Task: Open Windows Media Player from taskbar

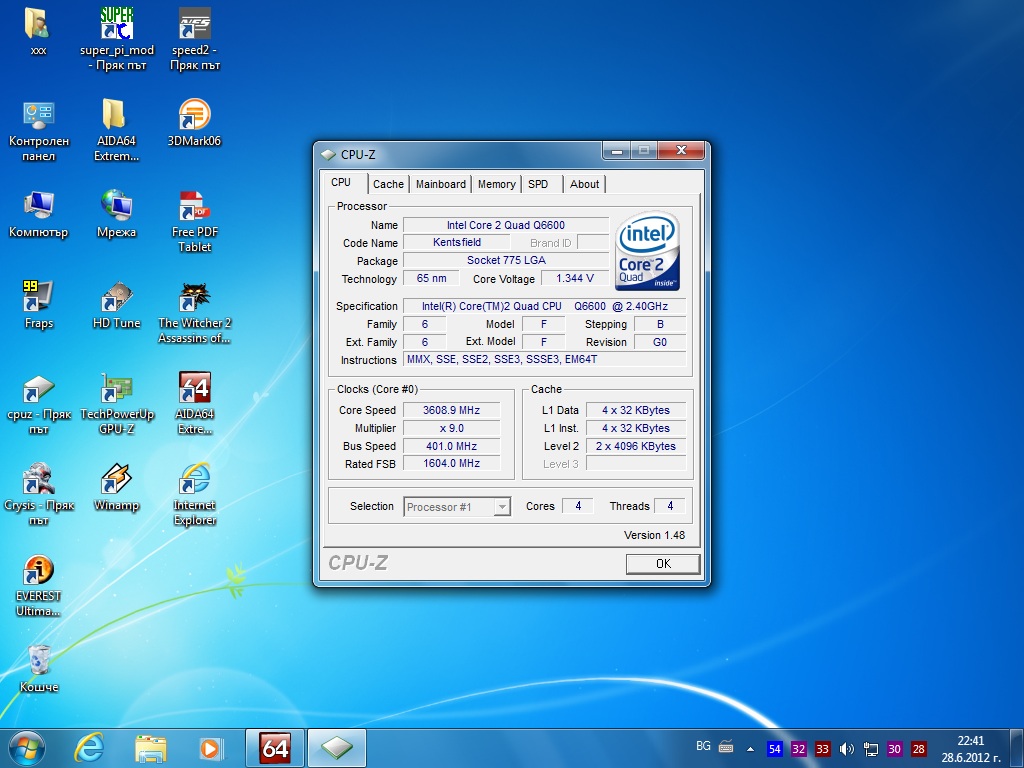Action: (211, 748)
